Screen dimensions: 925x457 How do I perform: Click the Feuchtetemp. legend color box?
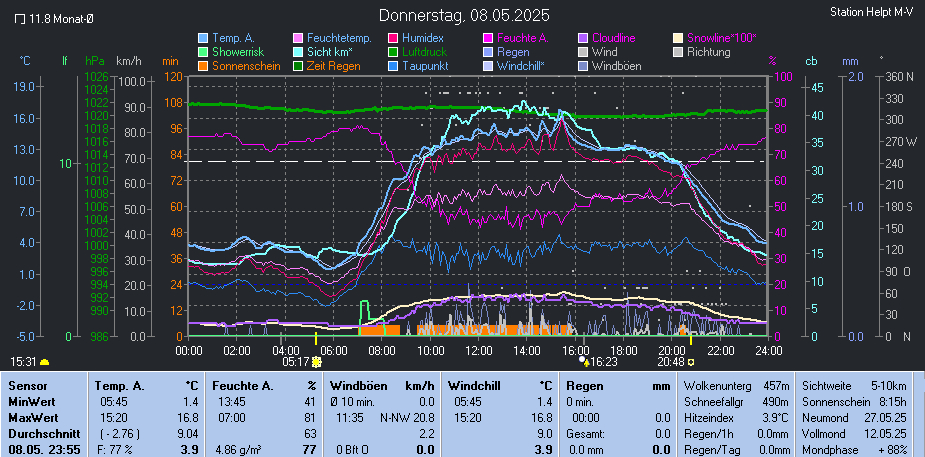(298, 38)
